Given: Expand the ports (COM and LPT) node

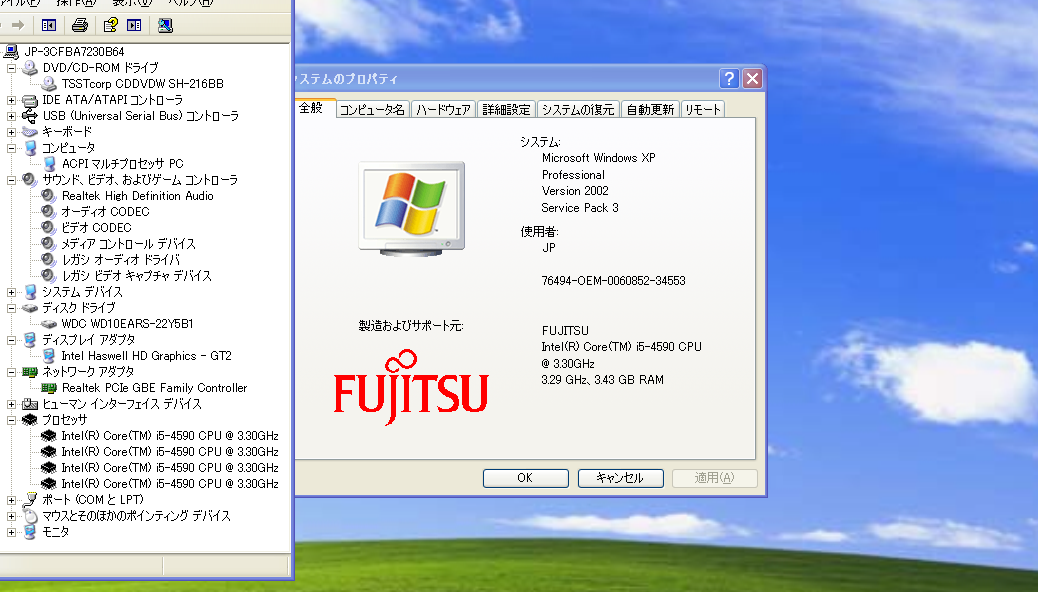Looking at the screenshot, I should [x=11, y=500].
